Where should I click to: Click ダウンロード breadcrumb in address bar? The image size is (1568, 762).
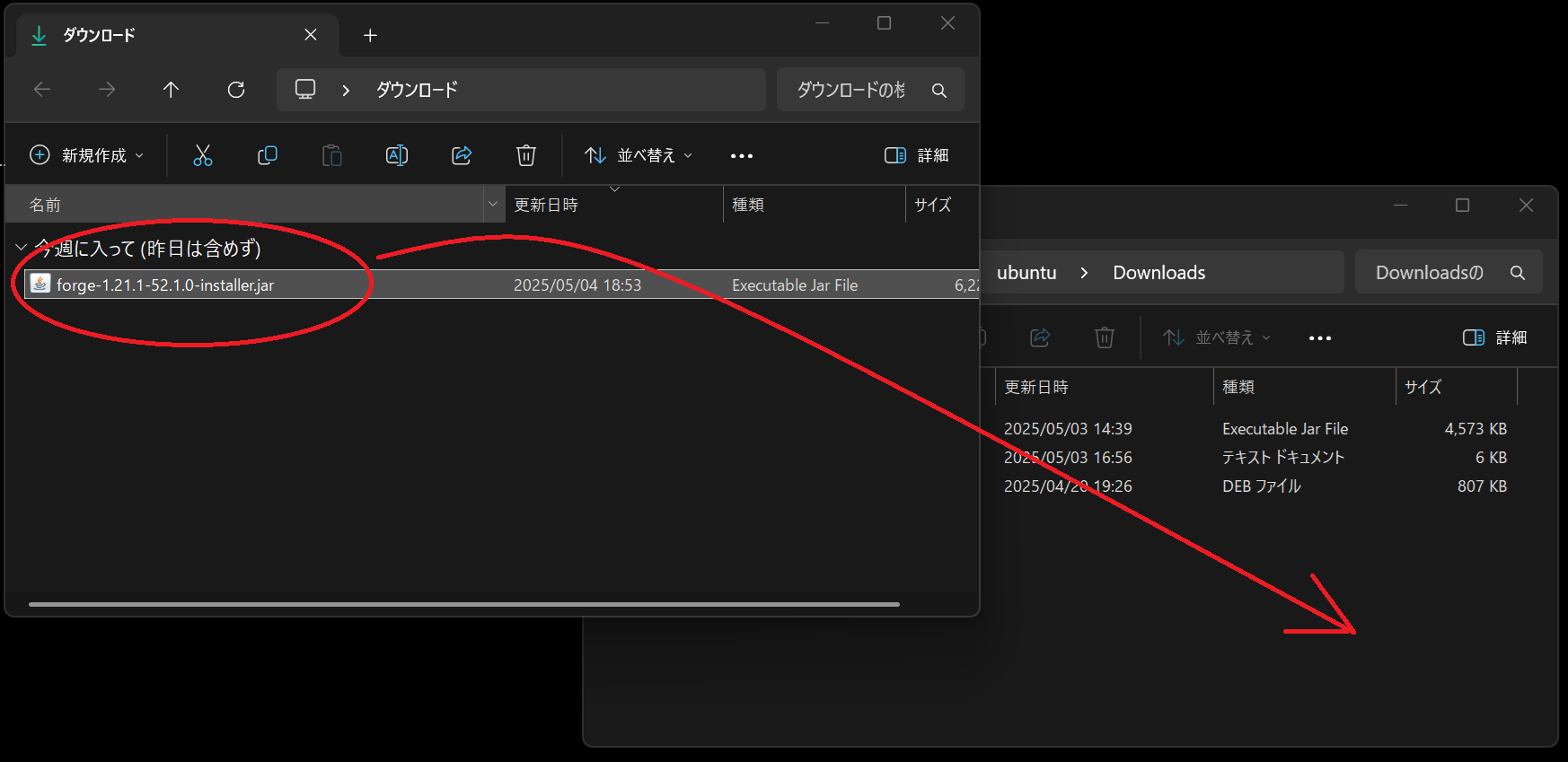click(417, 90)
